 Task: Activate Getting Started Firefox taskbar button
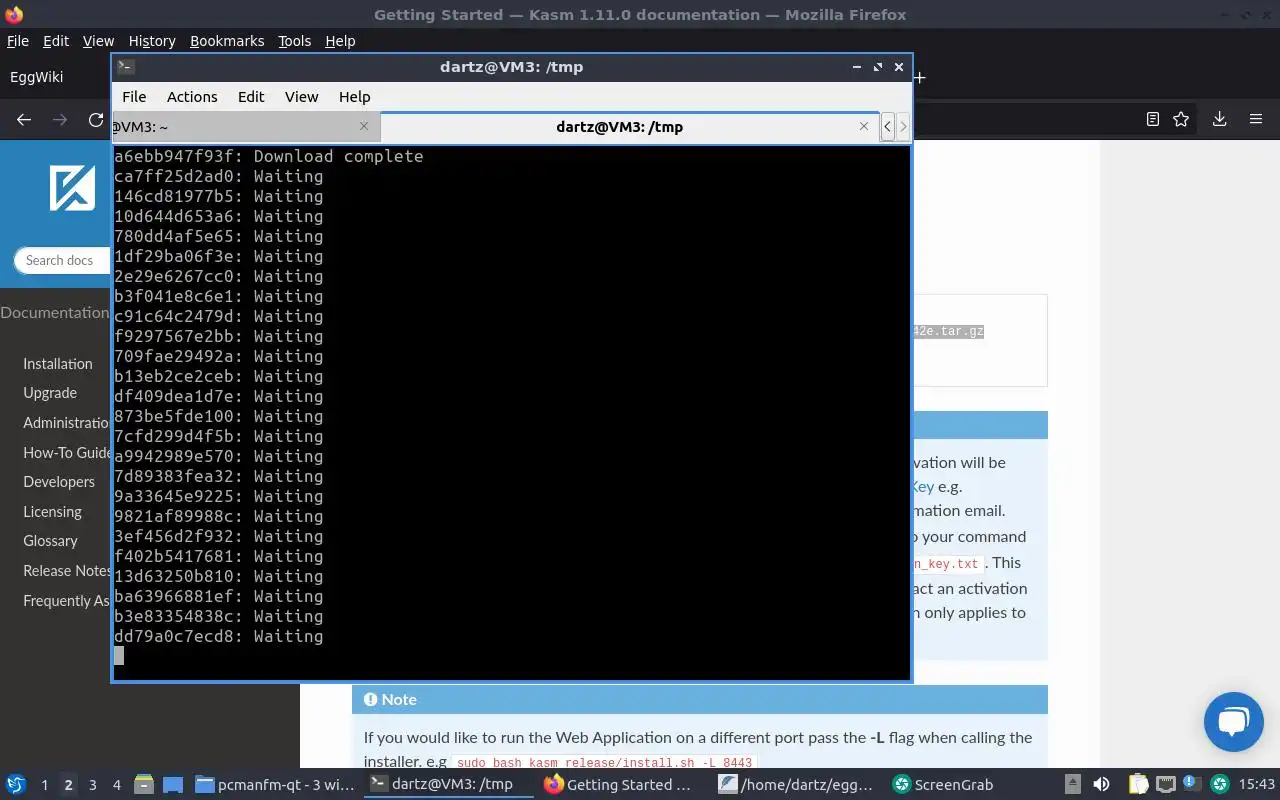coord(620,785)
